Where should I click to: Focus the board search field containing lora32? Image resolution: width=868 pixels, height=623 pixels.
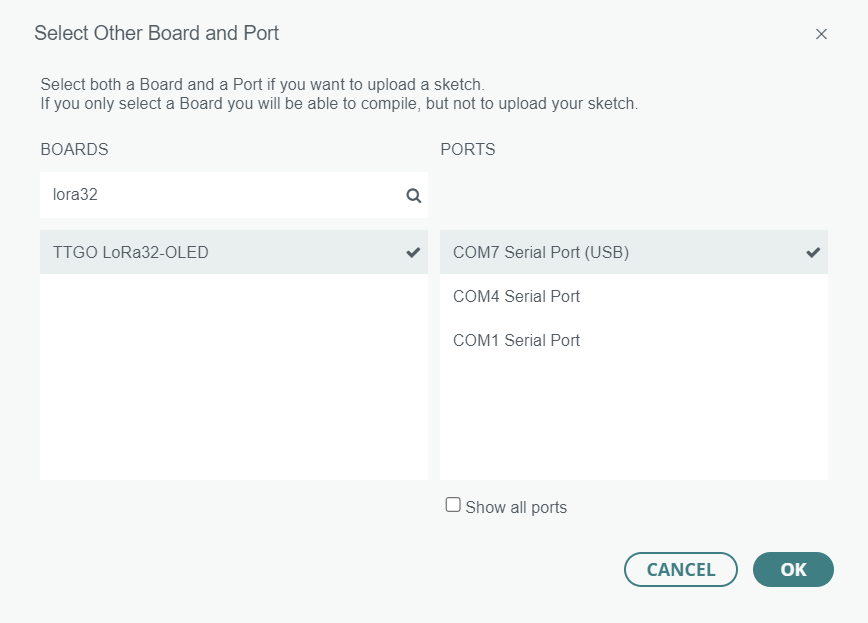[220, 196]
